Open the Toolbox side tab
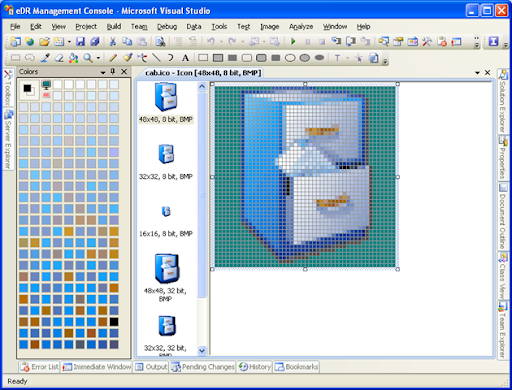 [x=8, y=87]
